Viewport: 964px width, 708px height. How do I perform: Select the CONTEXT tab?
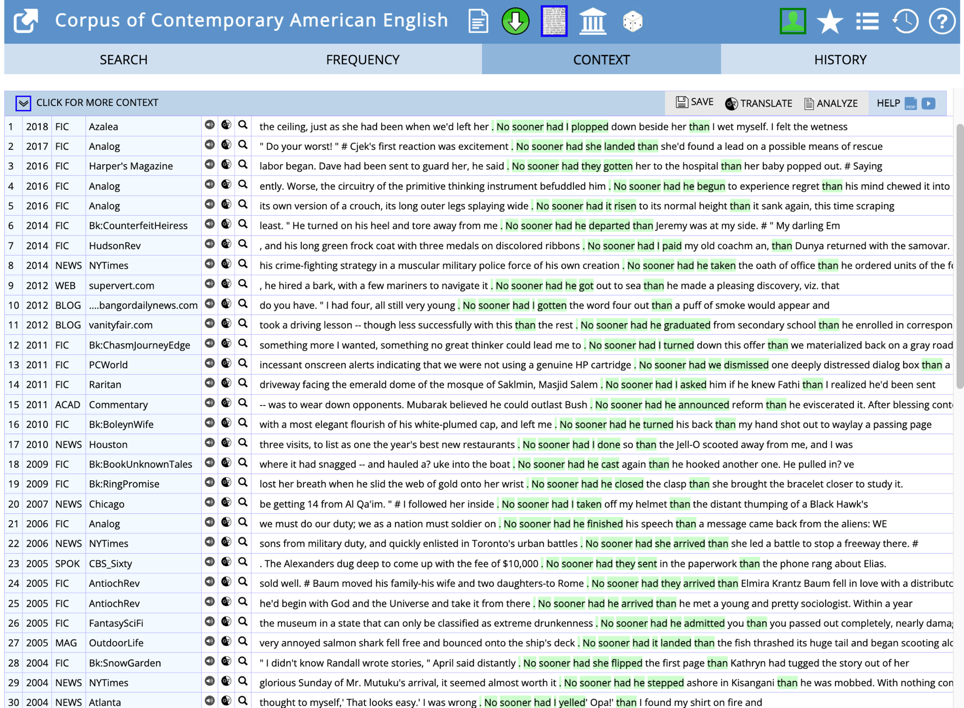(601, 60)
